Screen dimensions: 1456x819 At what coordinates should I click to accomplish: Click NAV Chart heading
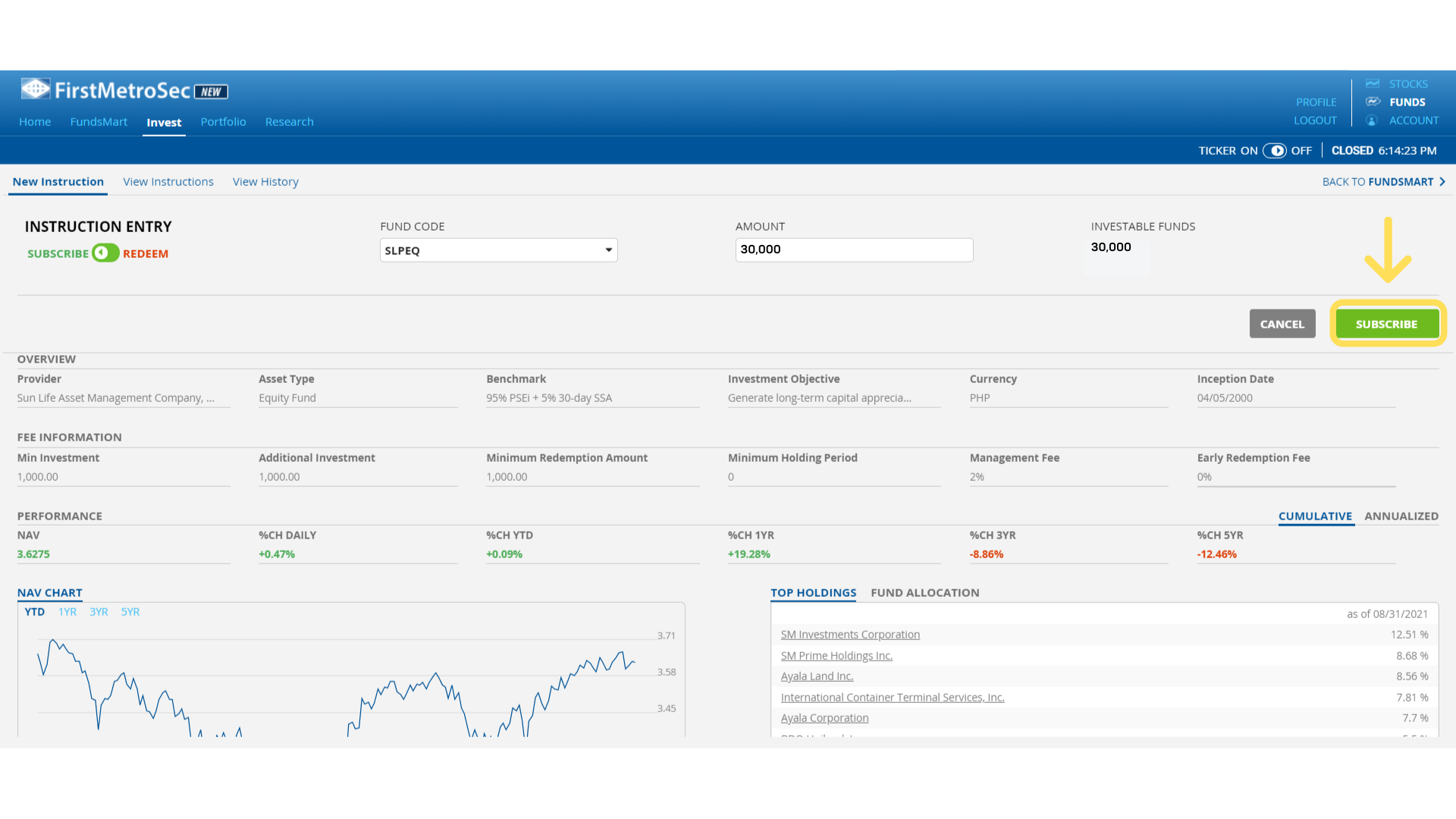coord(49,593)
